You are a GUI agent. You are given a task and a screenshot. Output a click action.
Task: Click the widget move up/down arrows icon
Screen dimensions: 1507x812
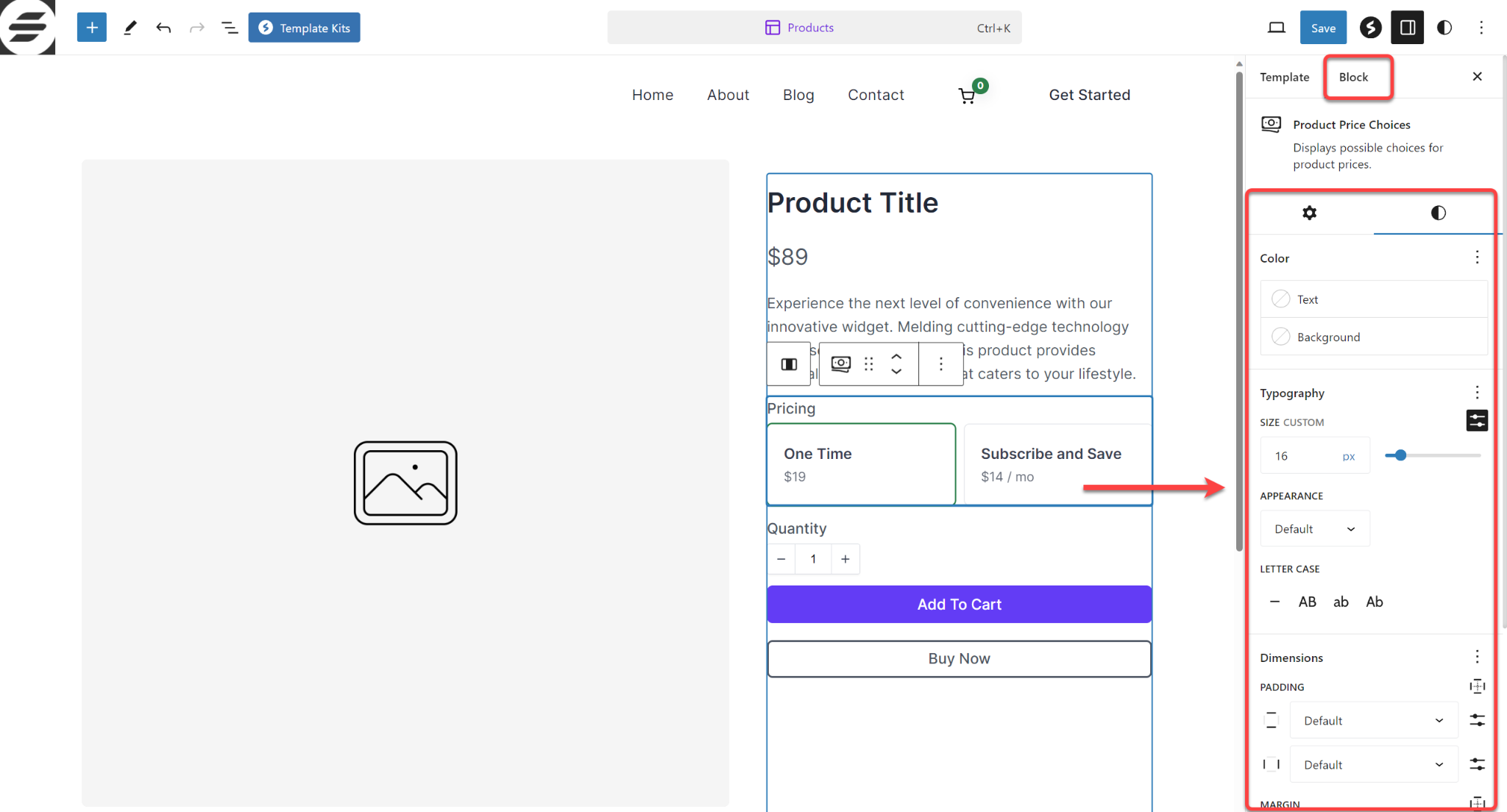pos(897,363)
